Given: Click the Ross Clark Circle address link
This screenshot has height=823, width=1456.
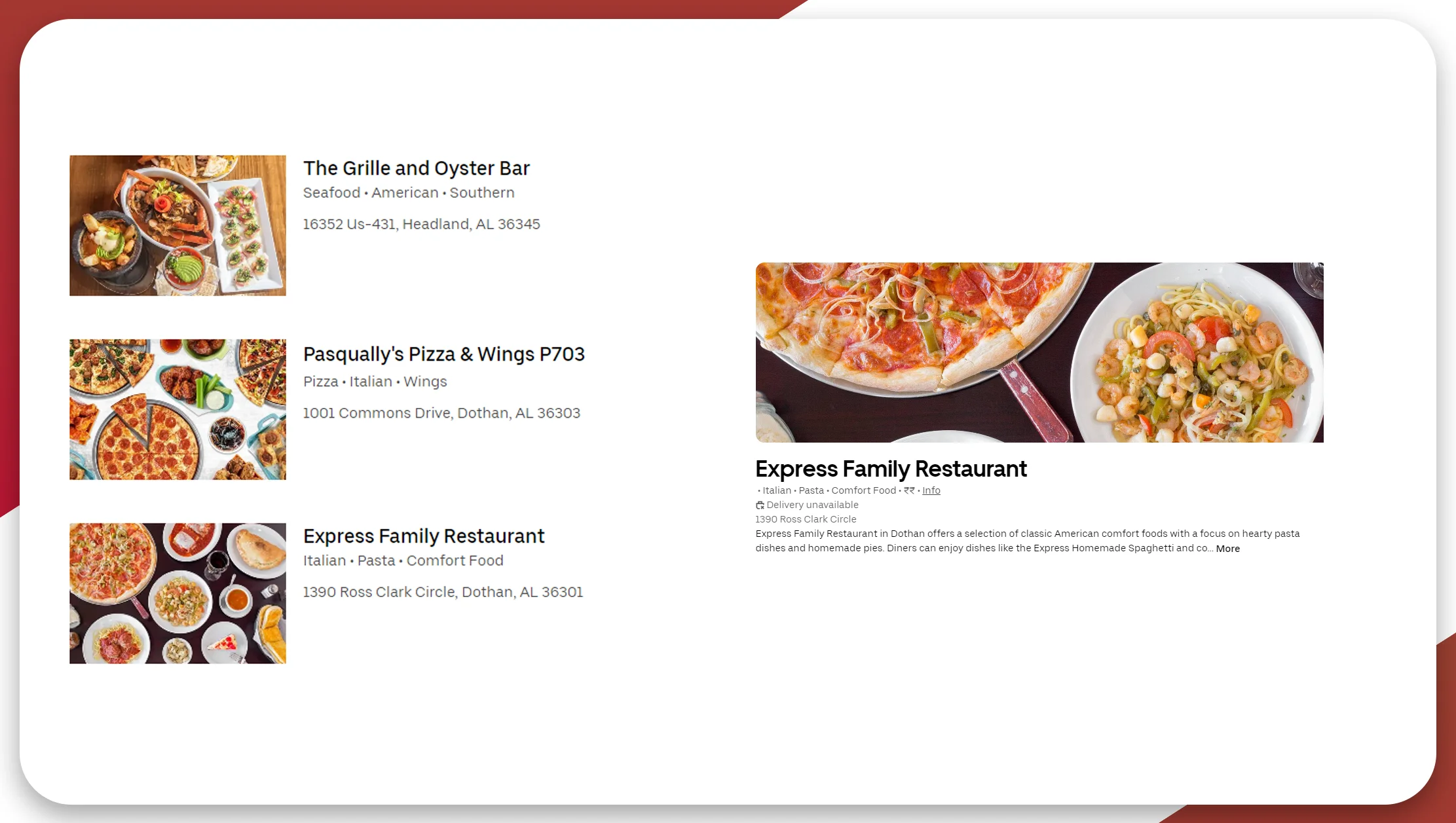Looking at the screenshot, I should pyautogui.click(x=806, y=519).
